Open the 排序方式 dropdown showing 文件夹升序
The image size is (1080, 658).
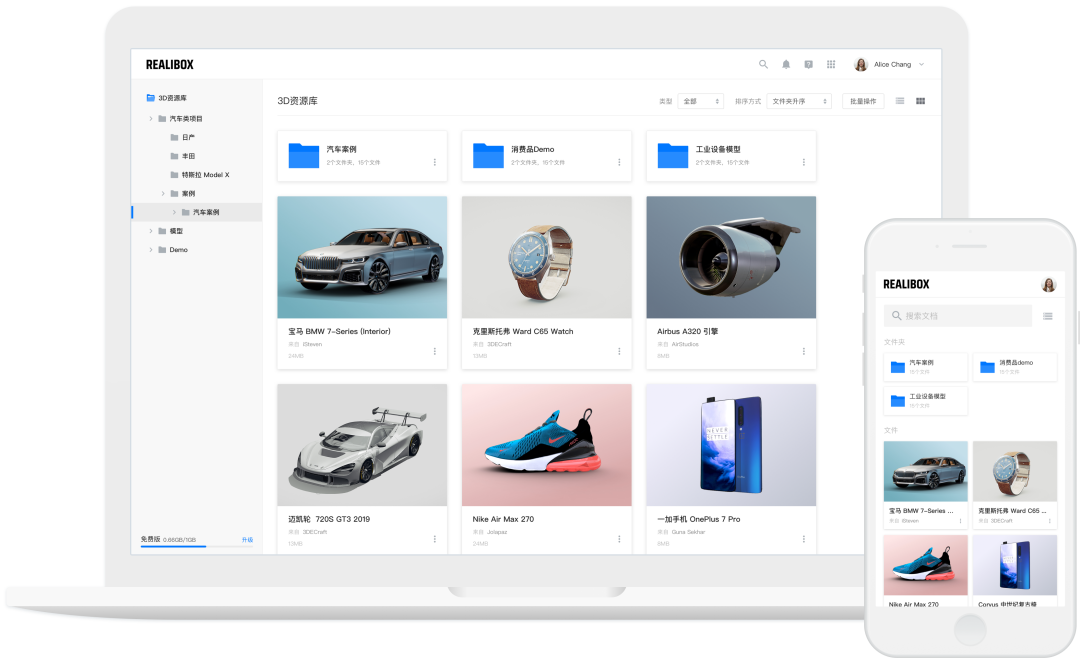799,101
